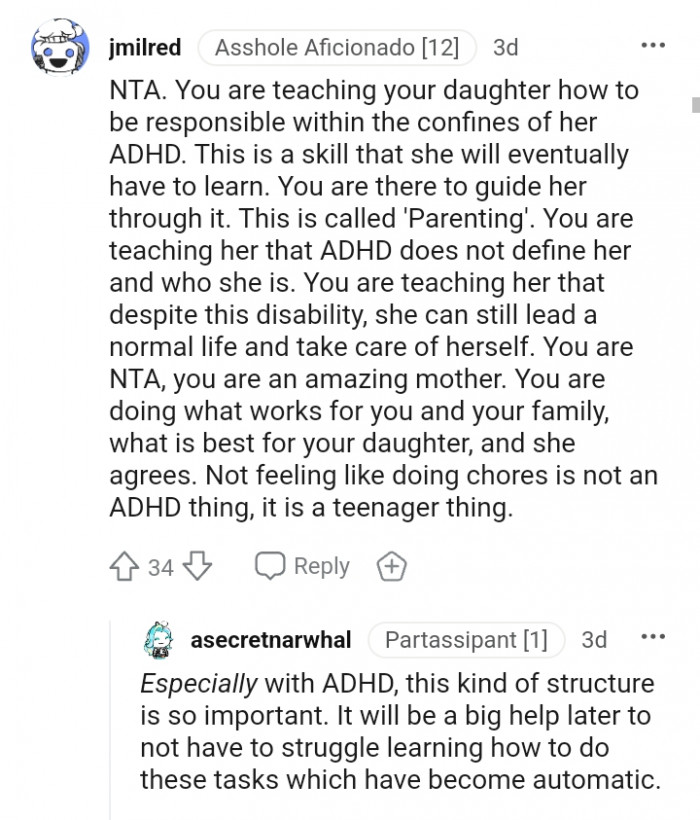Toggle the downvote arrow to remove vote
Viewport: 700px width, 820px height.
[x=196, y=566]
